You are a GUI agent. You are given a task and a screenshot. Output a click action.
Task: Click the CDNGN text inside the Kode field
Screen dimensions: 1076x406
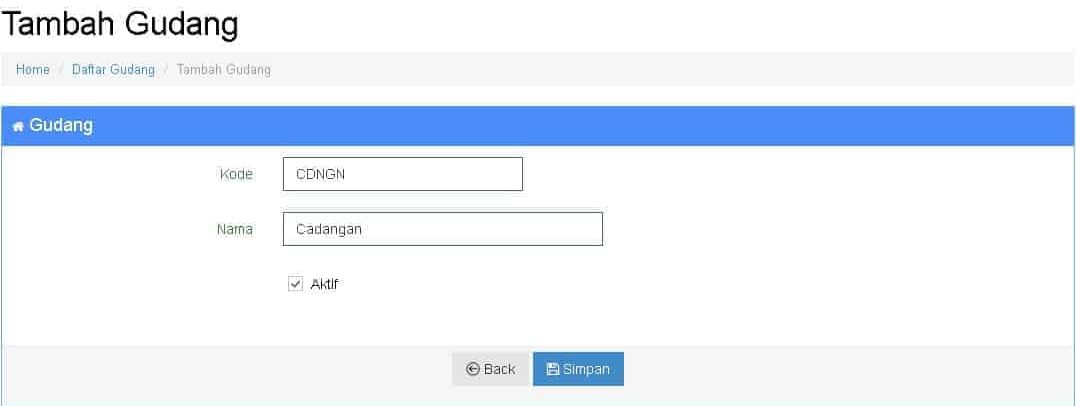click(320, 174)
